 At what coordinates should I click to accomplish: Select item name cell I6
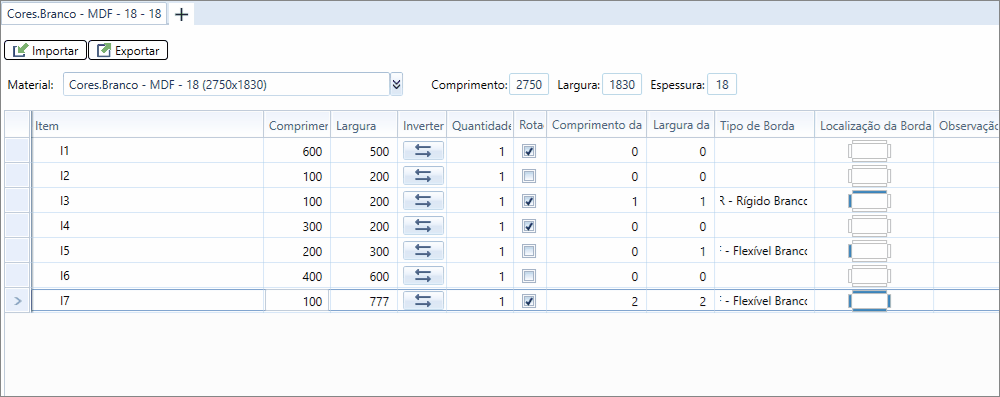click(x=147, y=276)
